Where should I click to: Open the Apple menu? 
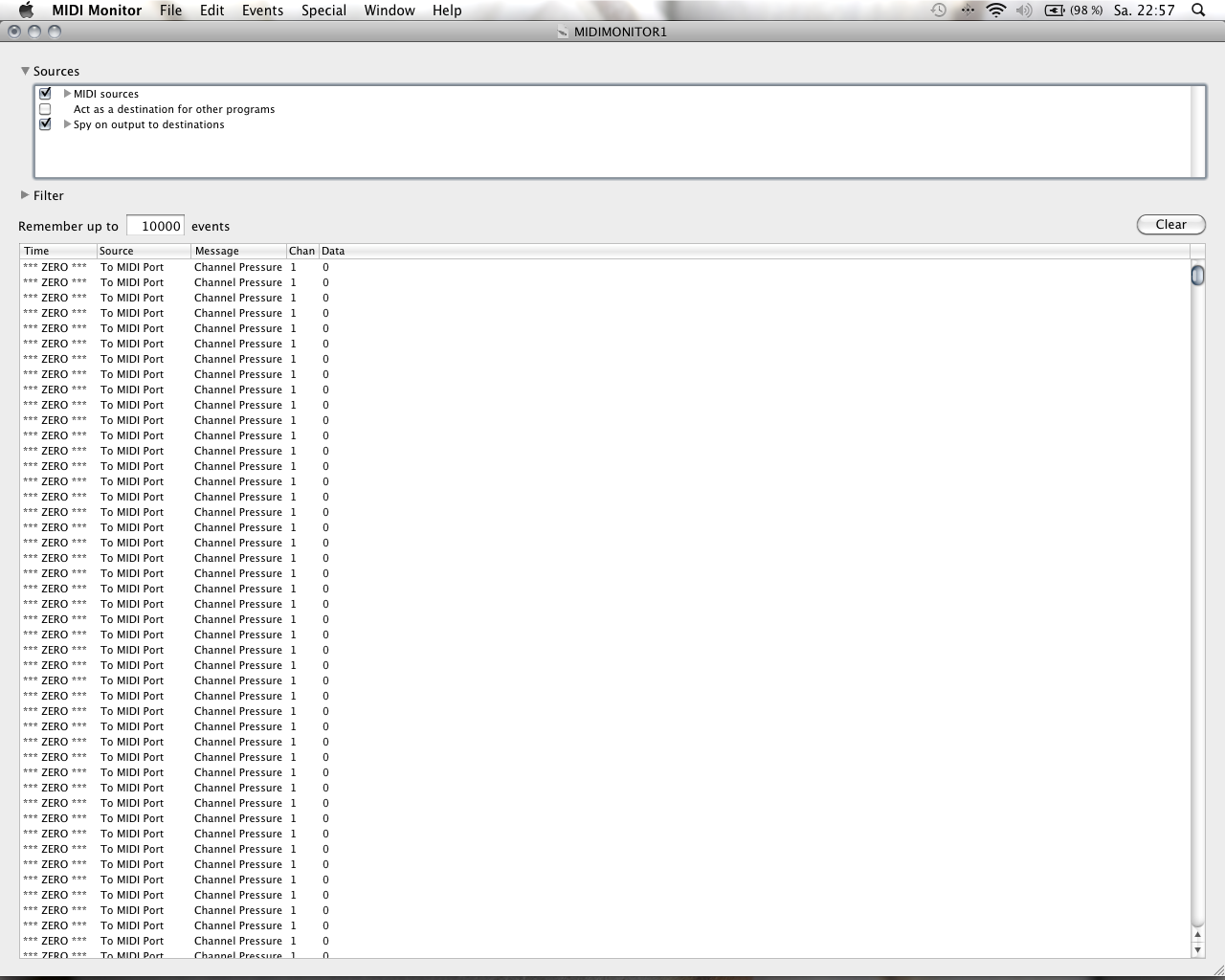pos(26,11)
